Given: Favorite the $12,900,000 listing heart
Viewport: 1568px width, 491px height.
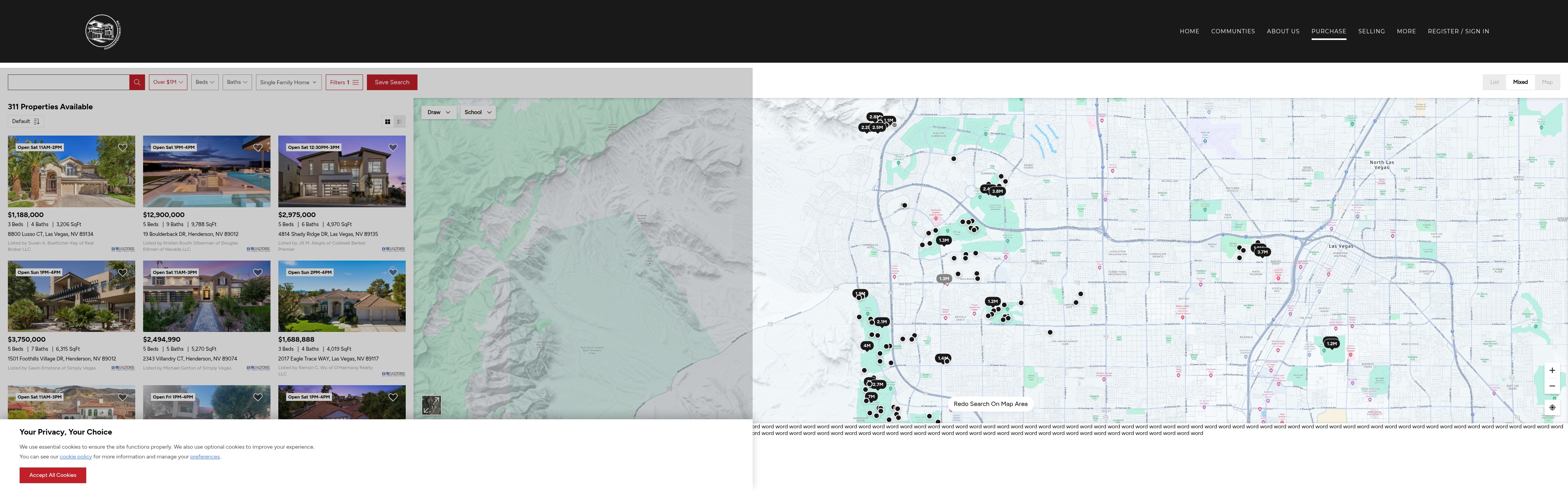Looking at the screenshot, I should tap(258, 147).
